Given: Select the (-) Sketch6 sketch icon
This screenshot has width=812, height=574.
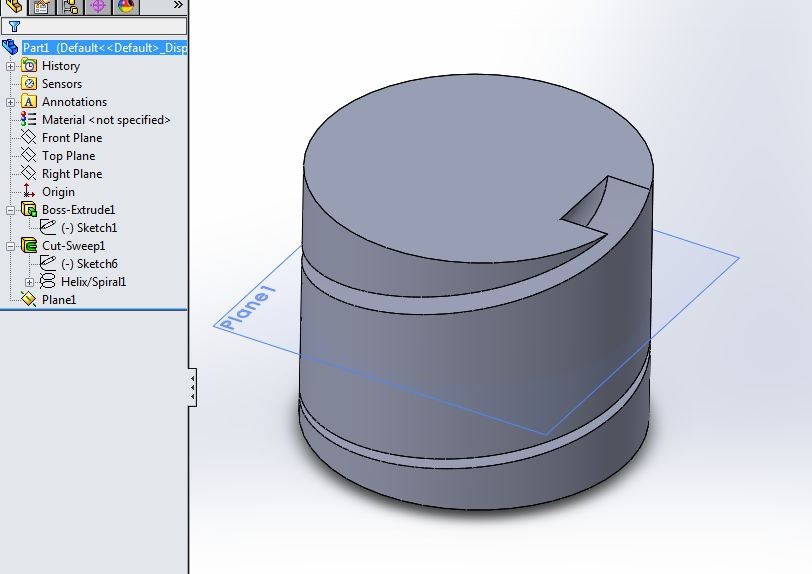Looking at the screenshot, I should pyautogui.click(x=48, y=263).
